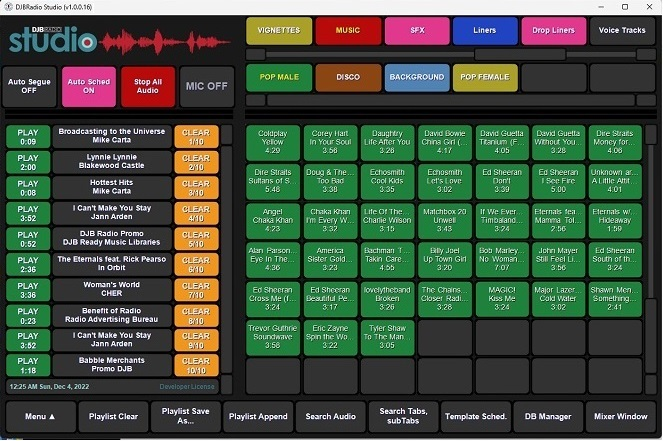Click Playlist Append button

258,416
